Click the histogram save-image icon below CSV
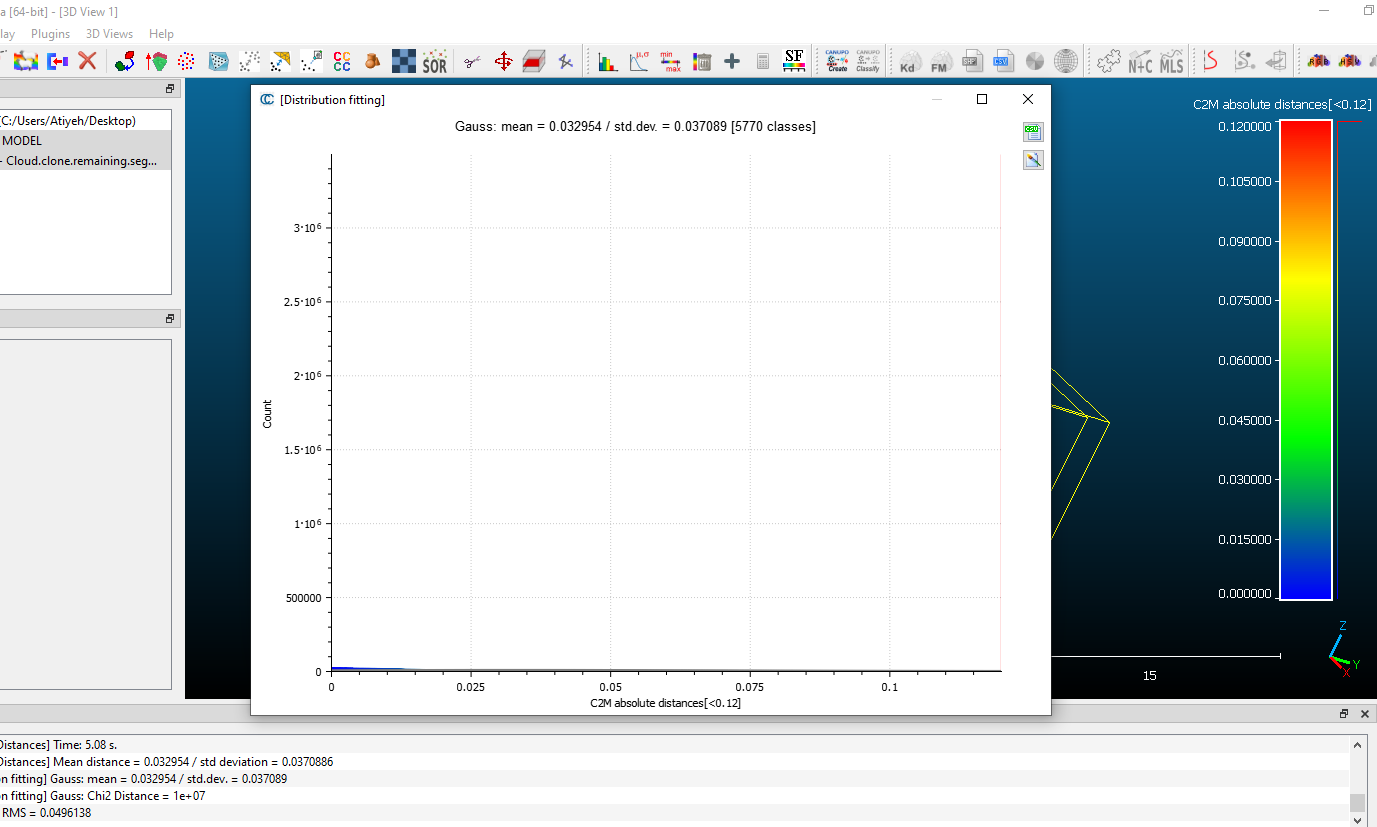1377x827 pixels. pyautogui.click(x=1033, y=160)
